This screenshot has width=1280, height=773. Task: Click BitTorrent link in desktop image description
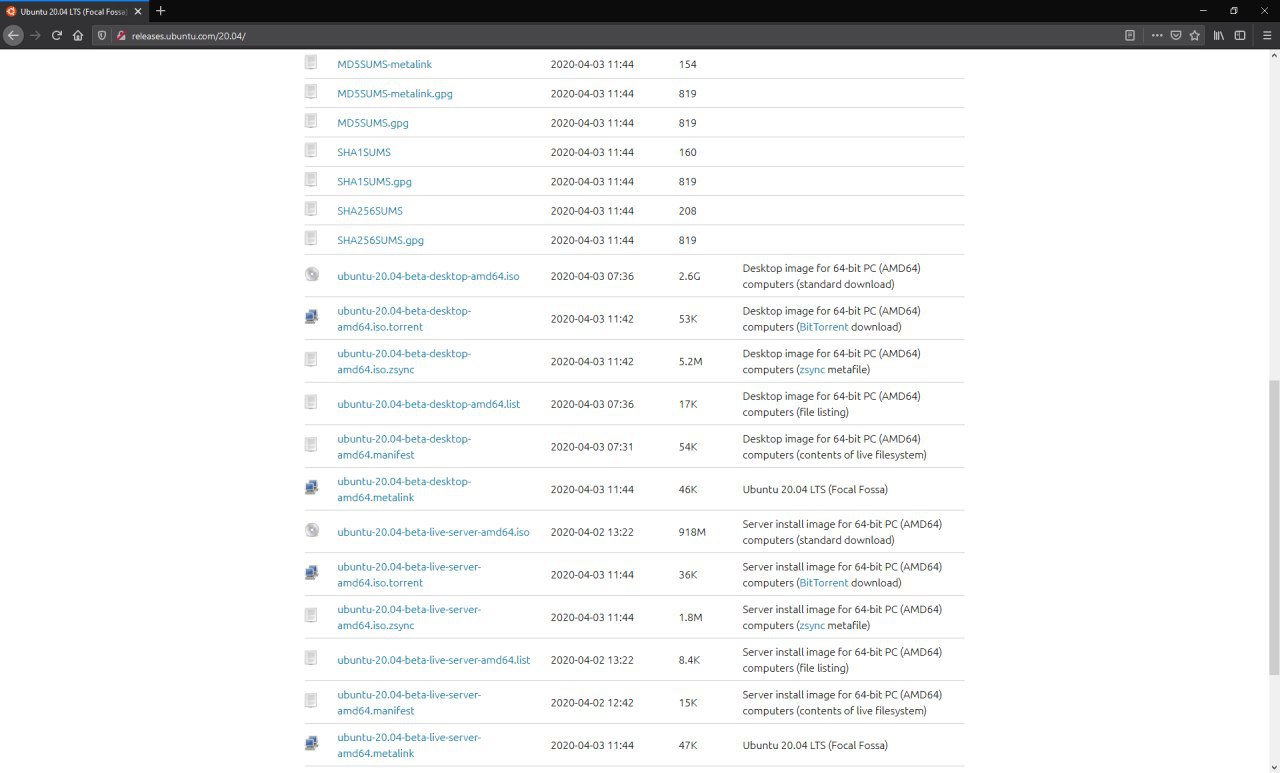(823, 327)
